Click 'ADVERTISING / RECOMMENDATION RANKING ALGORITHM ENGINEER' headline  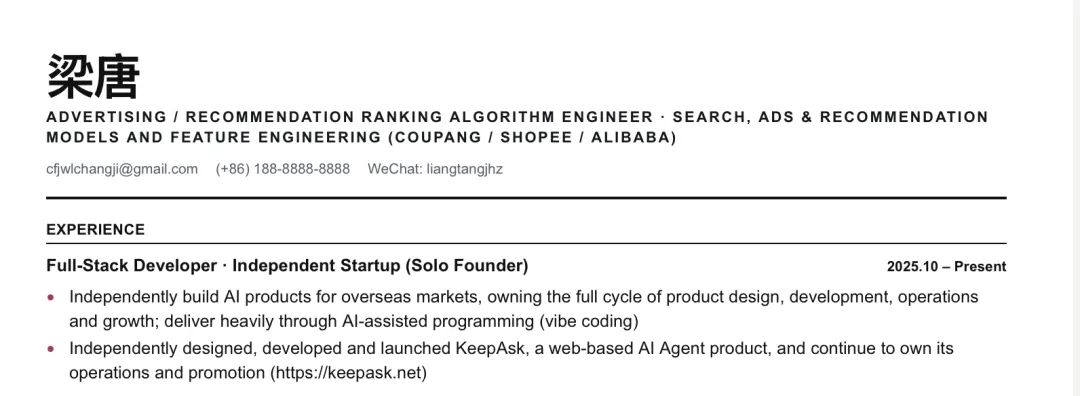click(x=350, y=117)
